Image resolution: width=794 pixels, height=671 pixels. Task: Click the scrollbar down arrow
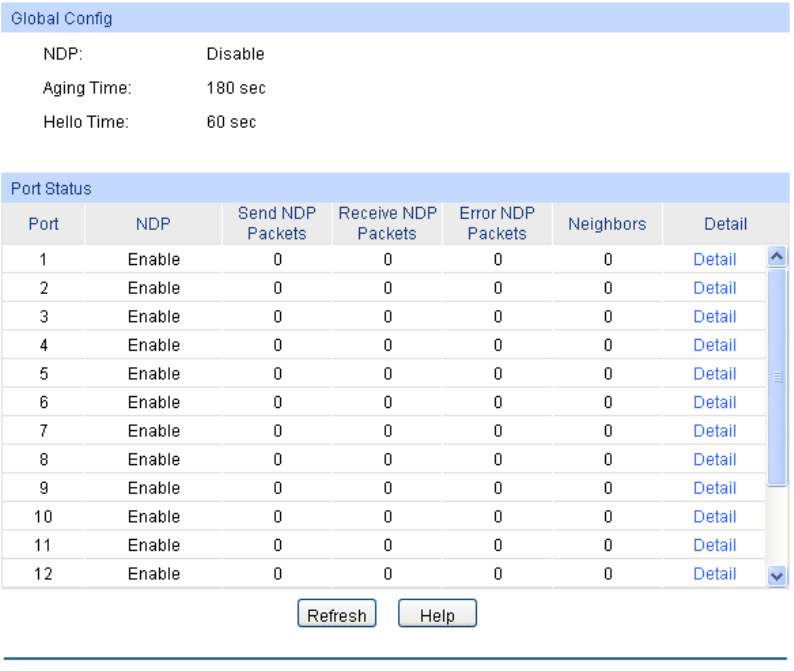(x=777, y=576)
